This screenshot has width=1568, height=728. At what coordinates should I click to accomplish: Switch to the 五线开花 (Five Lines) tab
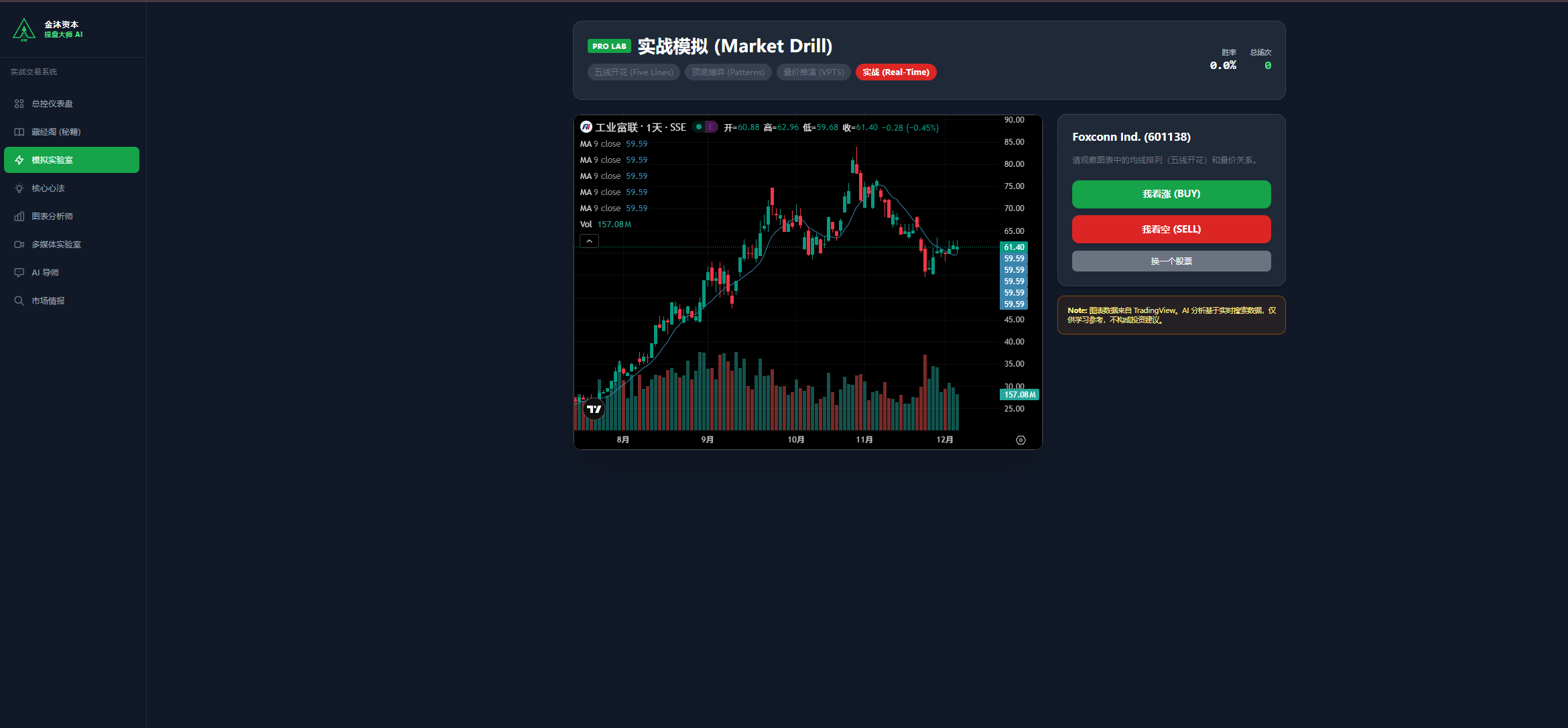(633, 72)
